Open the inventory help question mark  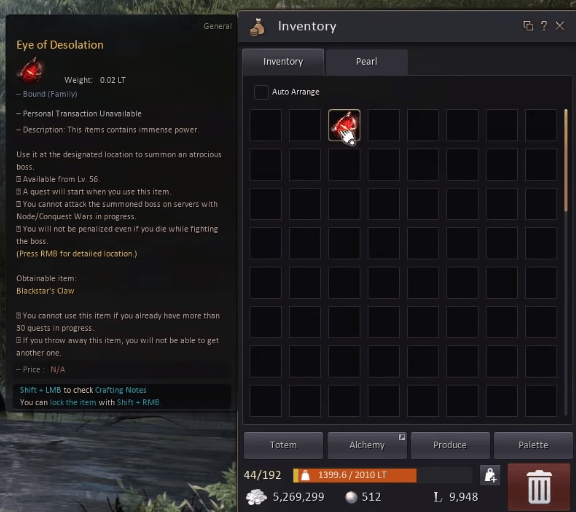pos(544,26)
